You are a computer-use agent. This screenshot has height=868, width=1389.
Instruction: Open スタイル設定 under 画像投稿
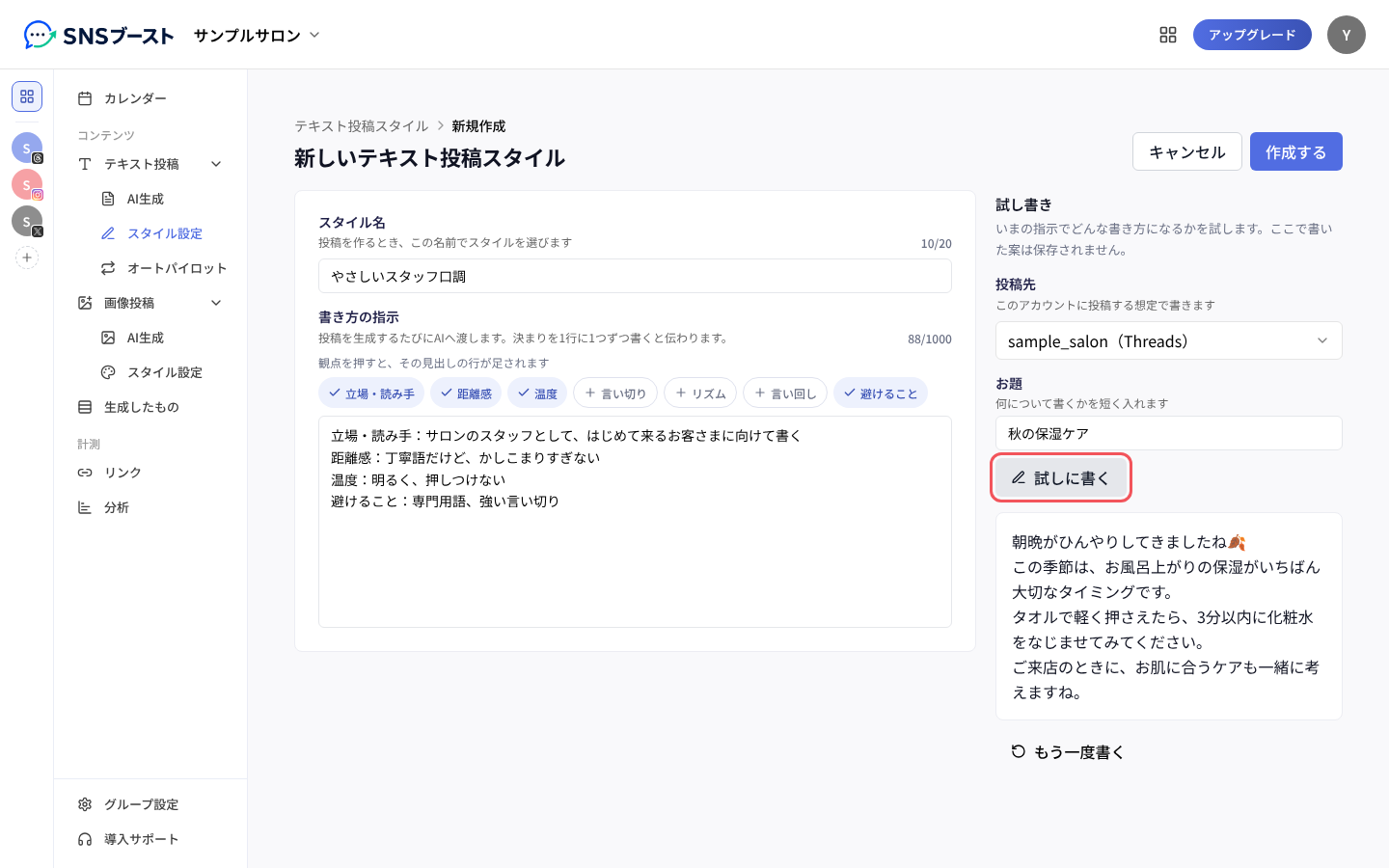162,372
